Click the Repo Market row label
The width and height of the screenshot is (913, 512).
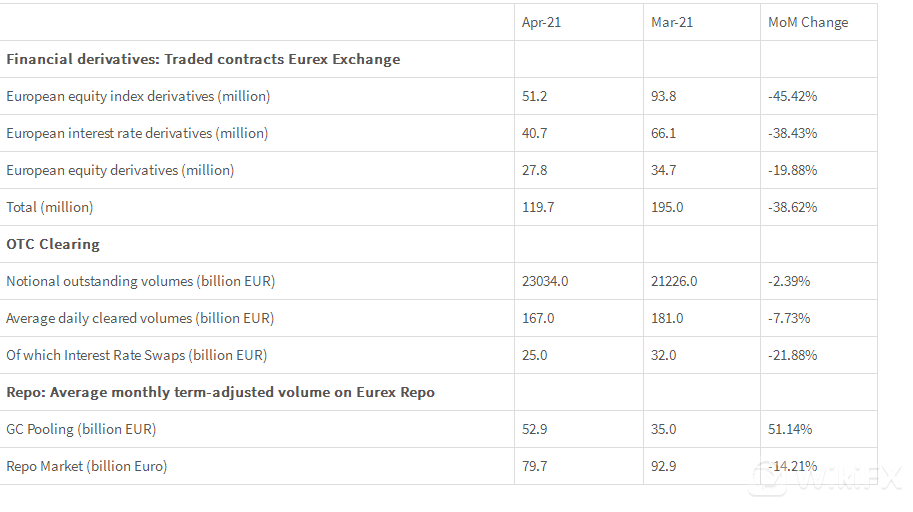coord(86,466)
